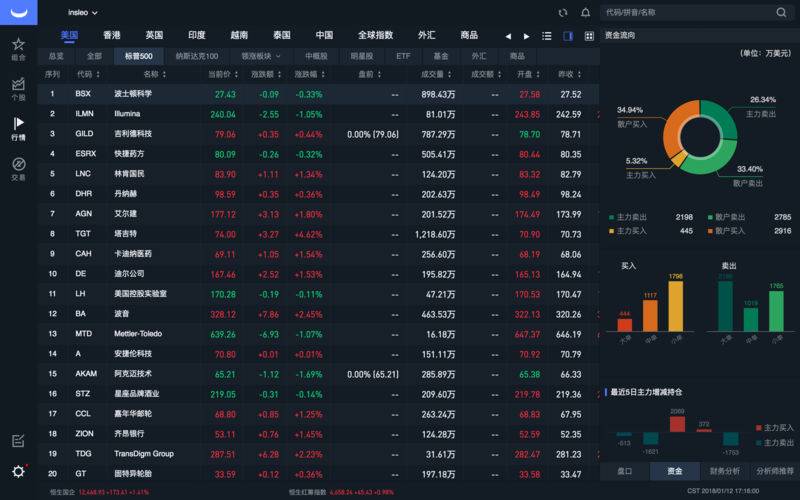Sort by the 代码 column arrows
Screen dimensions: 800x500
point(98,74)
